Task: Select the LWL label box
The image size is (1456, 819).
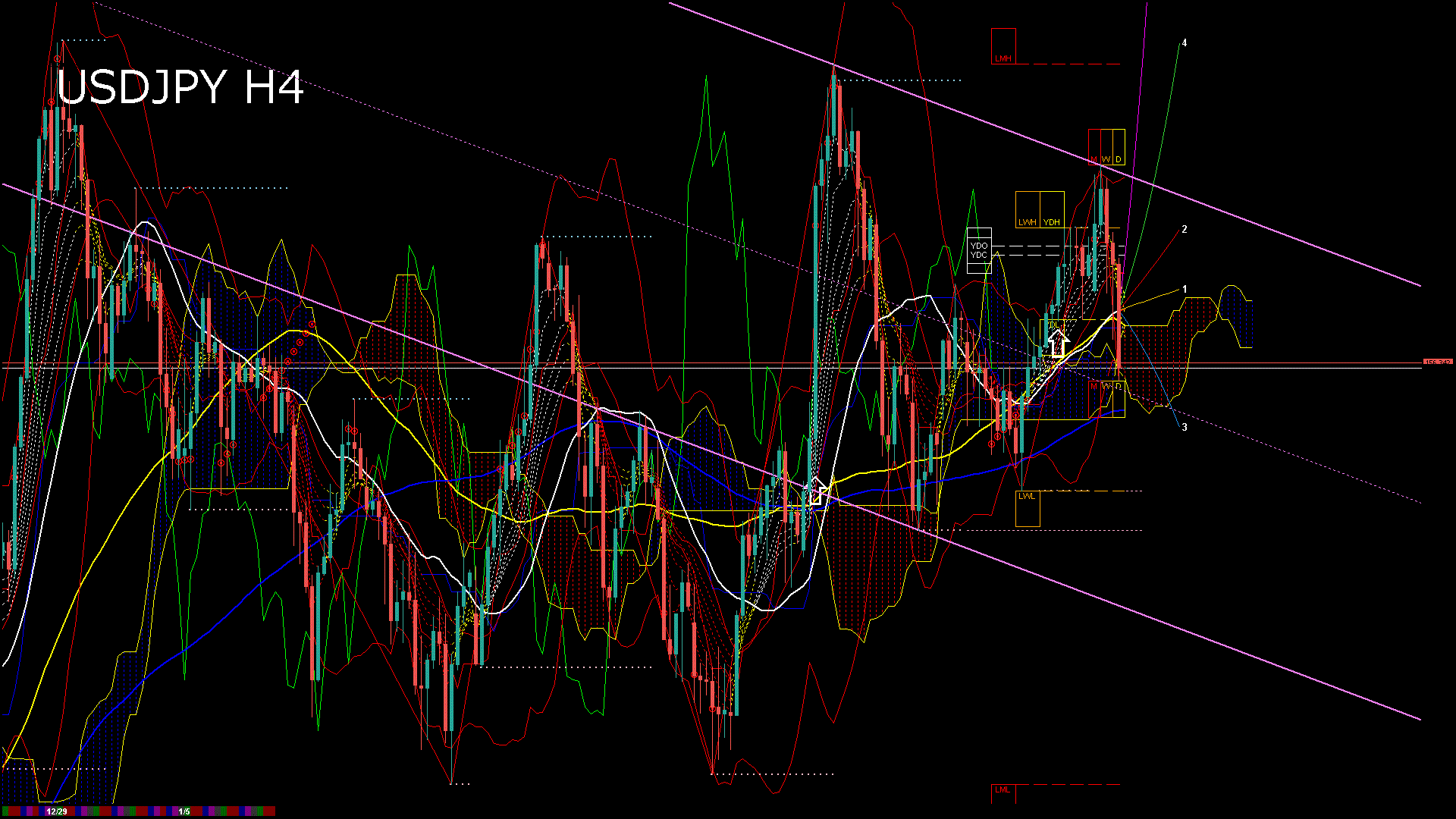Action: (x=1028, y=508)
